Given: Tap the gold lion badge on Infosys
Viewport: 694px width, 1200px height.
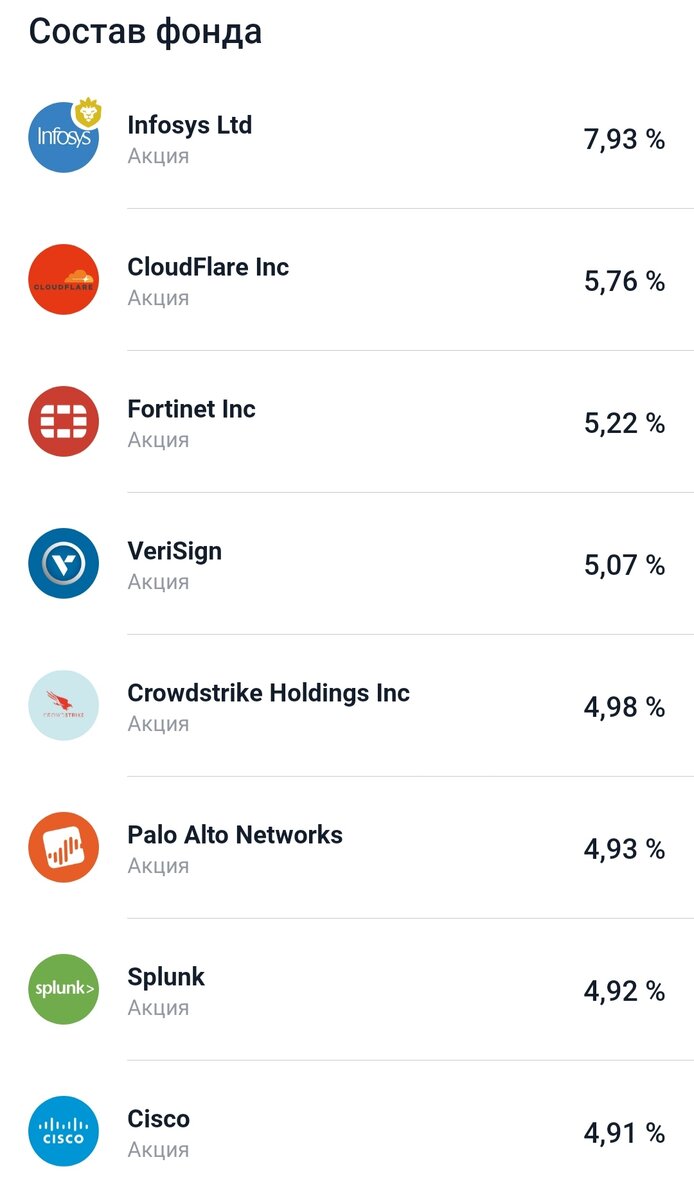Looking at the screenshot, I should point(89,113).
